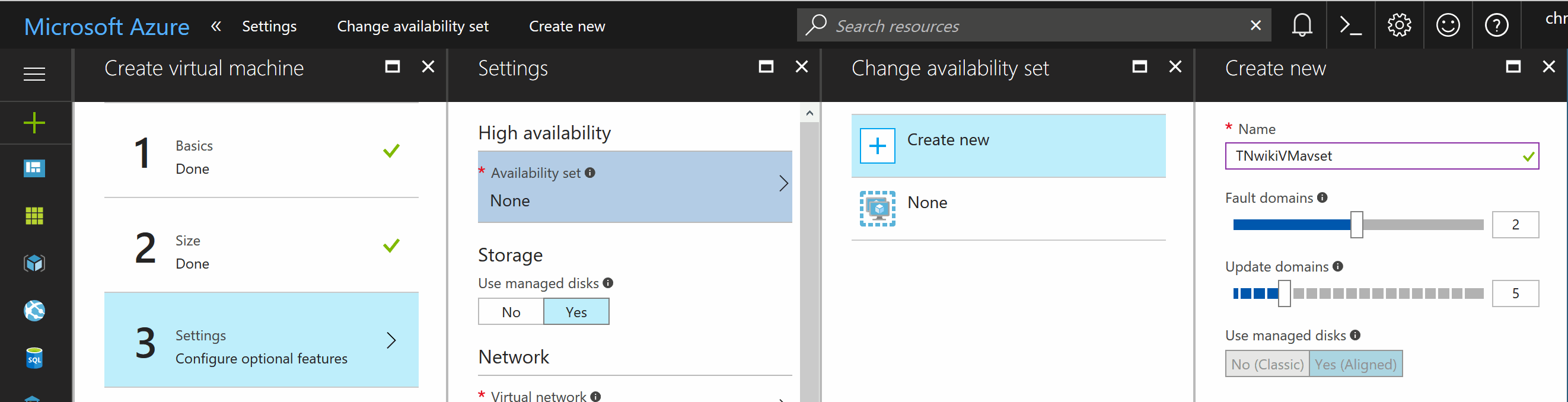The width and height of the screenshot is (1568, 402).
Task: Launch Cloud Shell from the top bar
Action: coord(1351,25)
